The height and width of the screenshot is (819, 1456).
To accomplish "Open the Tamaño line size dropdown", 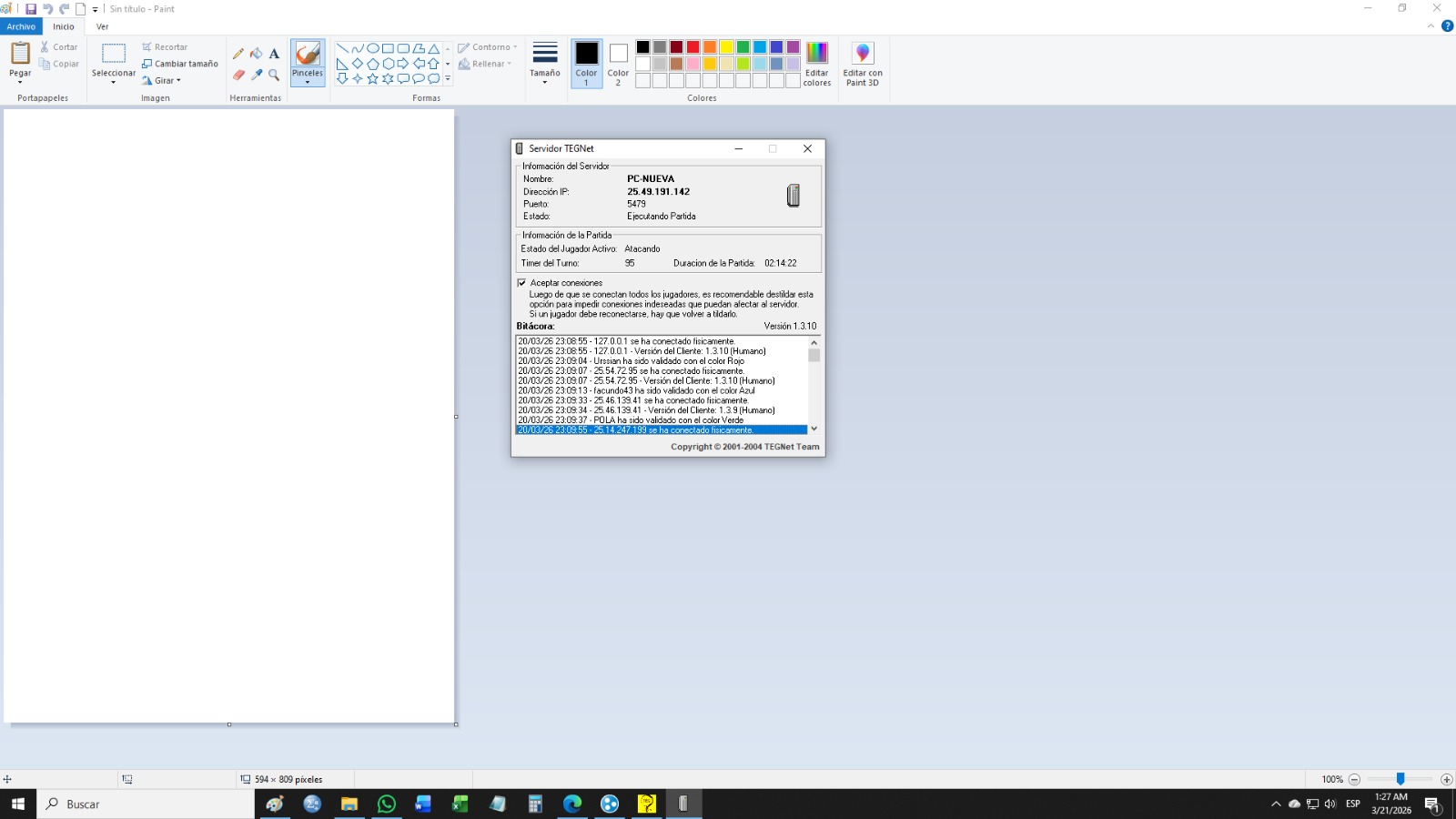I will [544, 63].
